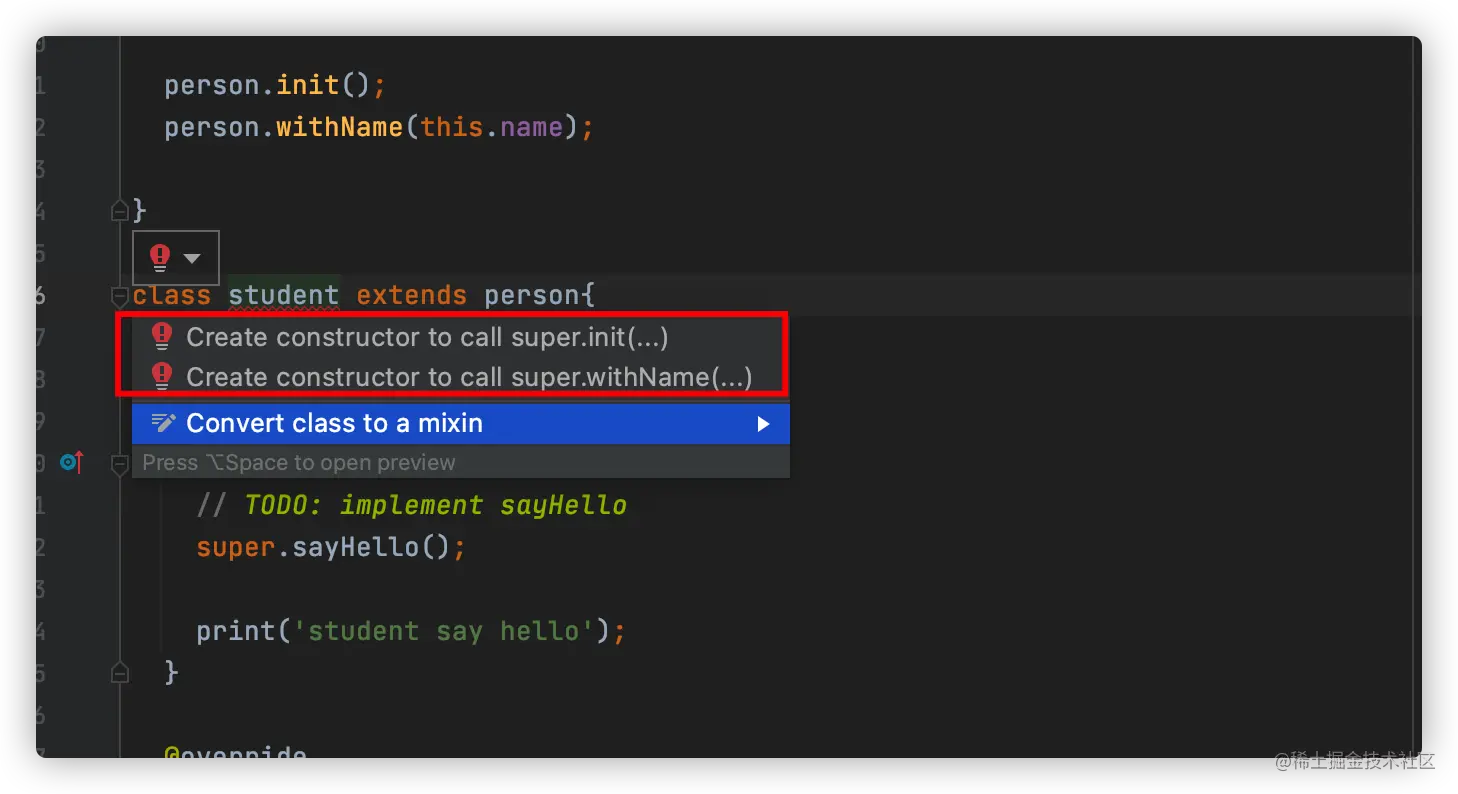The height and width of the screenshot is (794, 1458).
Task: Click the Press ⌥Space to open preview hint
Action: click(299, 463)
